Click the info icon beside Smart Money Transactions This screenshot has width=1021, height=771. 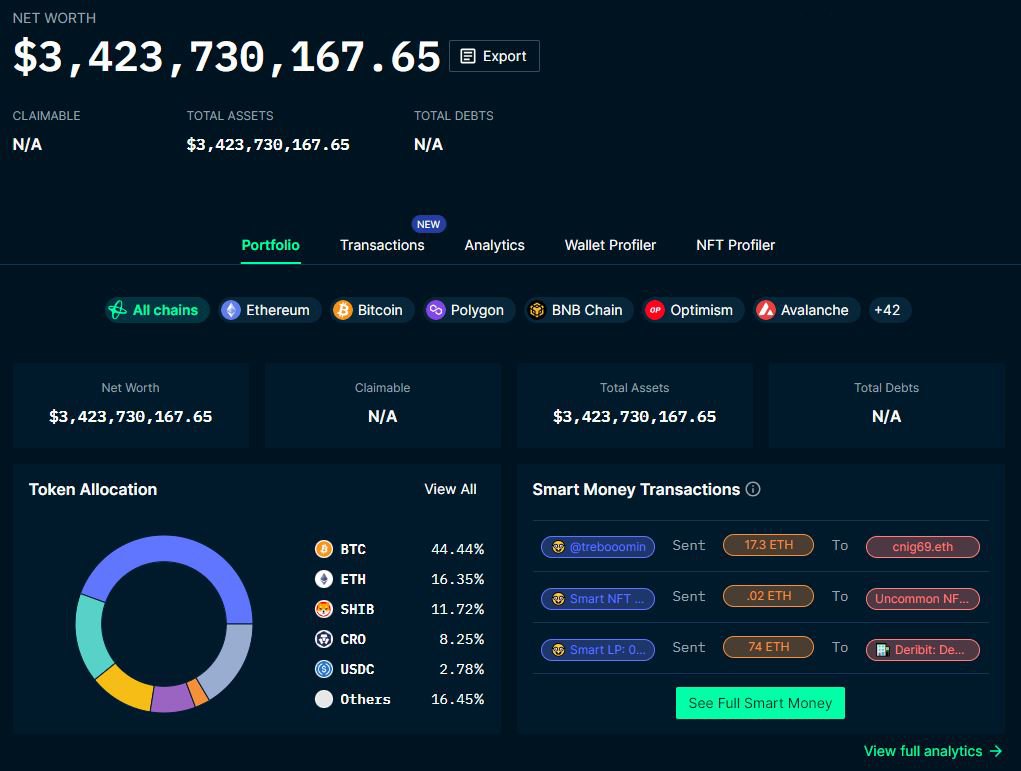pyautogui.click(x=753, y=489)
